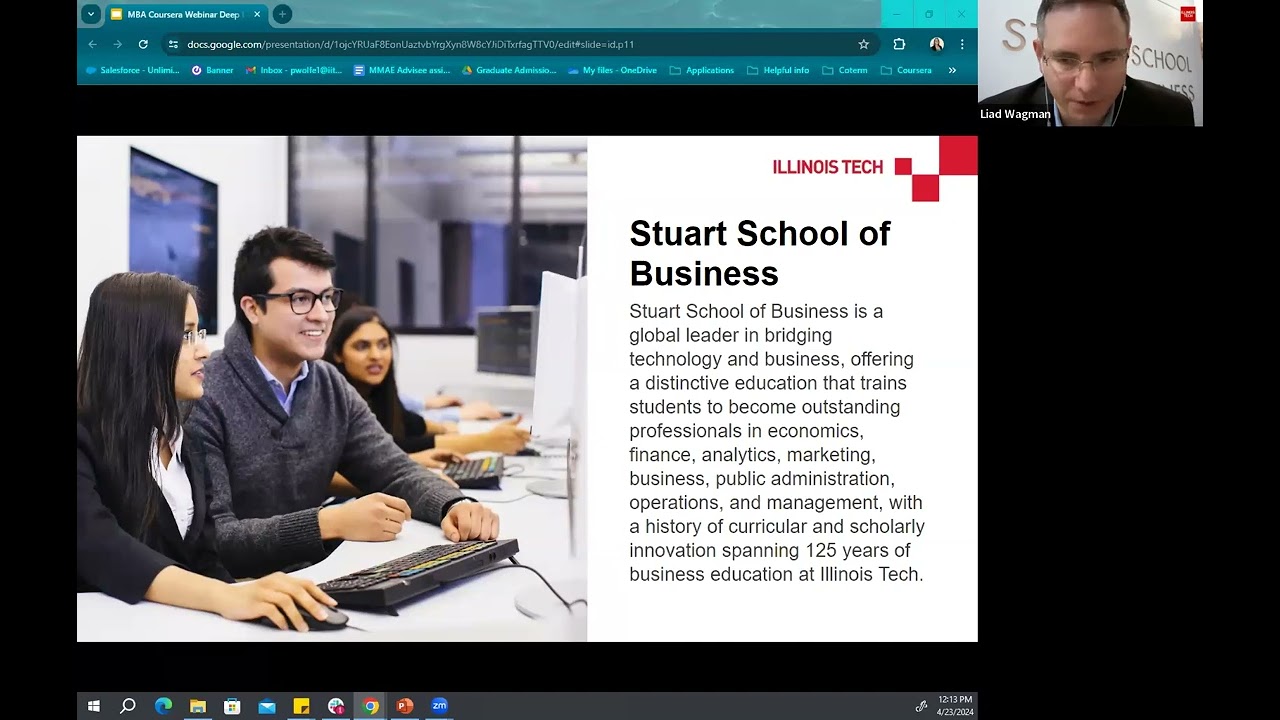
Task: Click the slide photo of students
Action: point(332,389)
